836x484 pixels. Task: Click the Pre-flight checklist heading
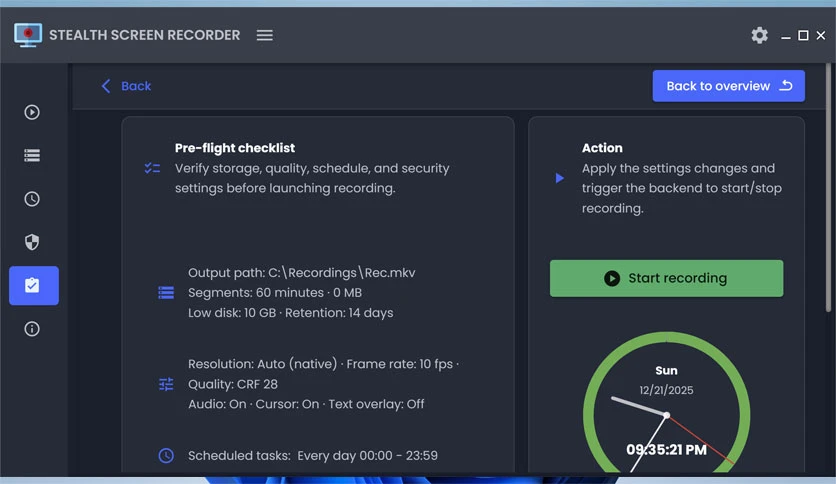[235, 148]
